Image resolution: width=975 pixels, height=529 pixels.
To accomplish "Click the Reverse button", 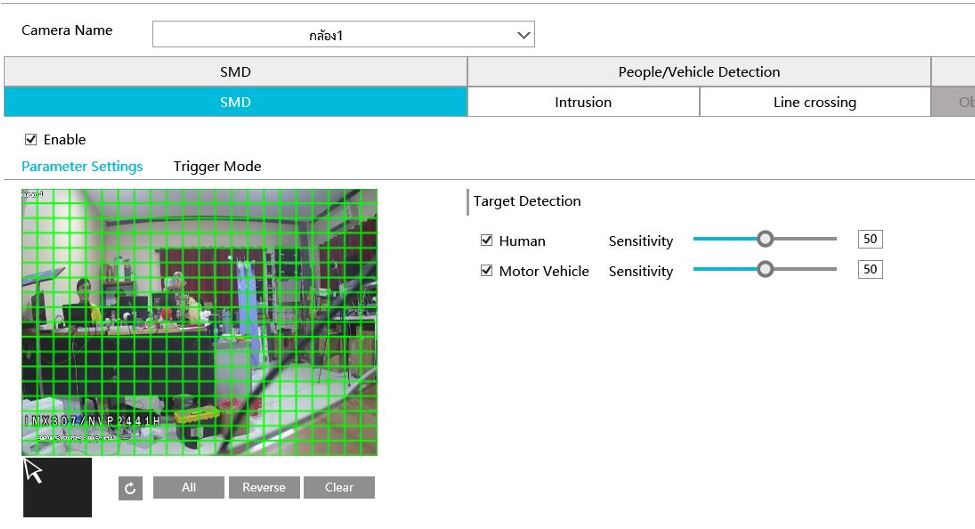I will (x=263, y=488).
